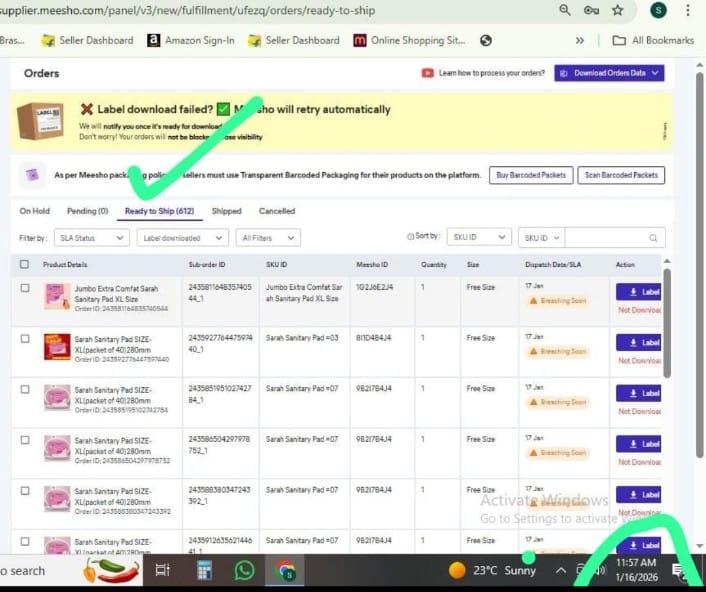Open Chrome profile avatar "S"
The image size is (706, 592).
[657, 10]
